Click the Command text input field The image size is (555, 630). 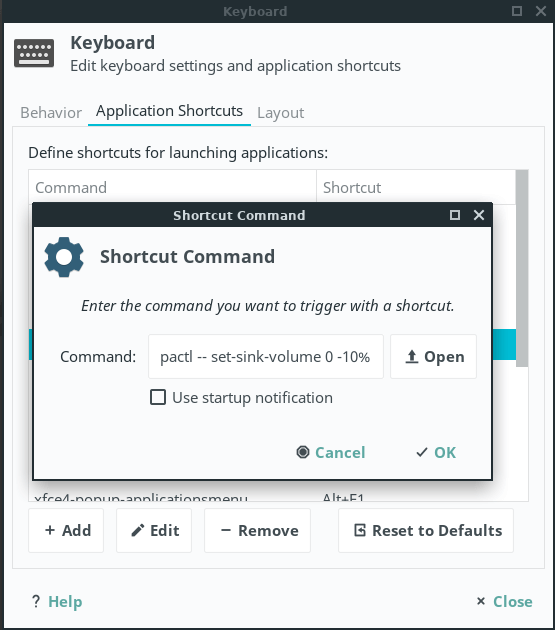coord(266,356)
